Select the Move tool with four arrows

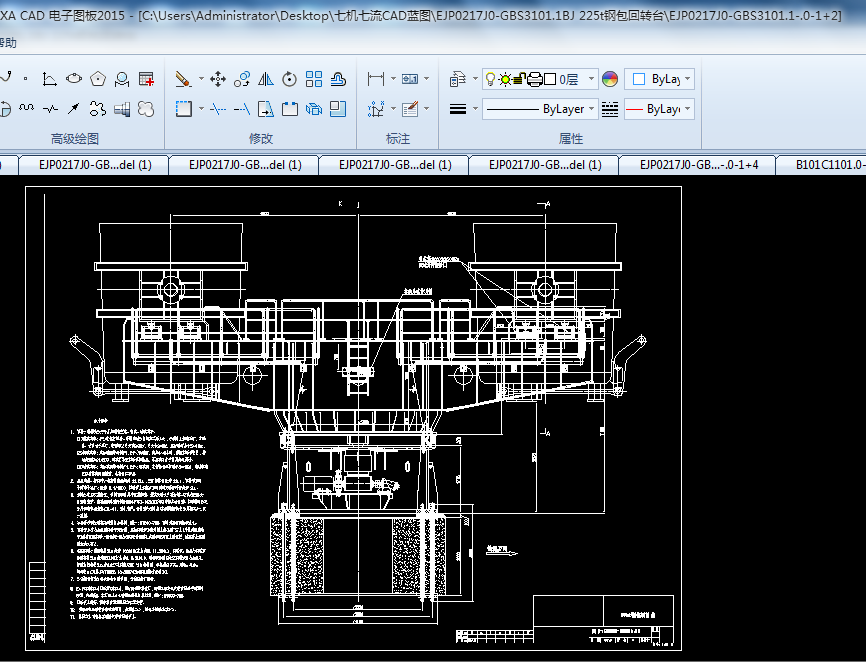pyautogui.click(x=217, y=79)
